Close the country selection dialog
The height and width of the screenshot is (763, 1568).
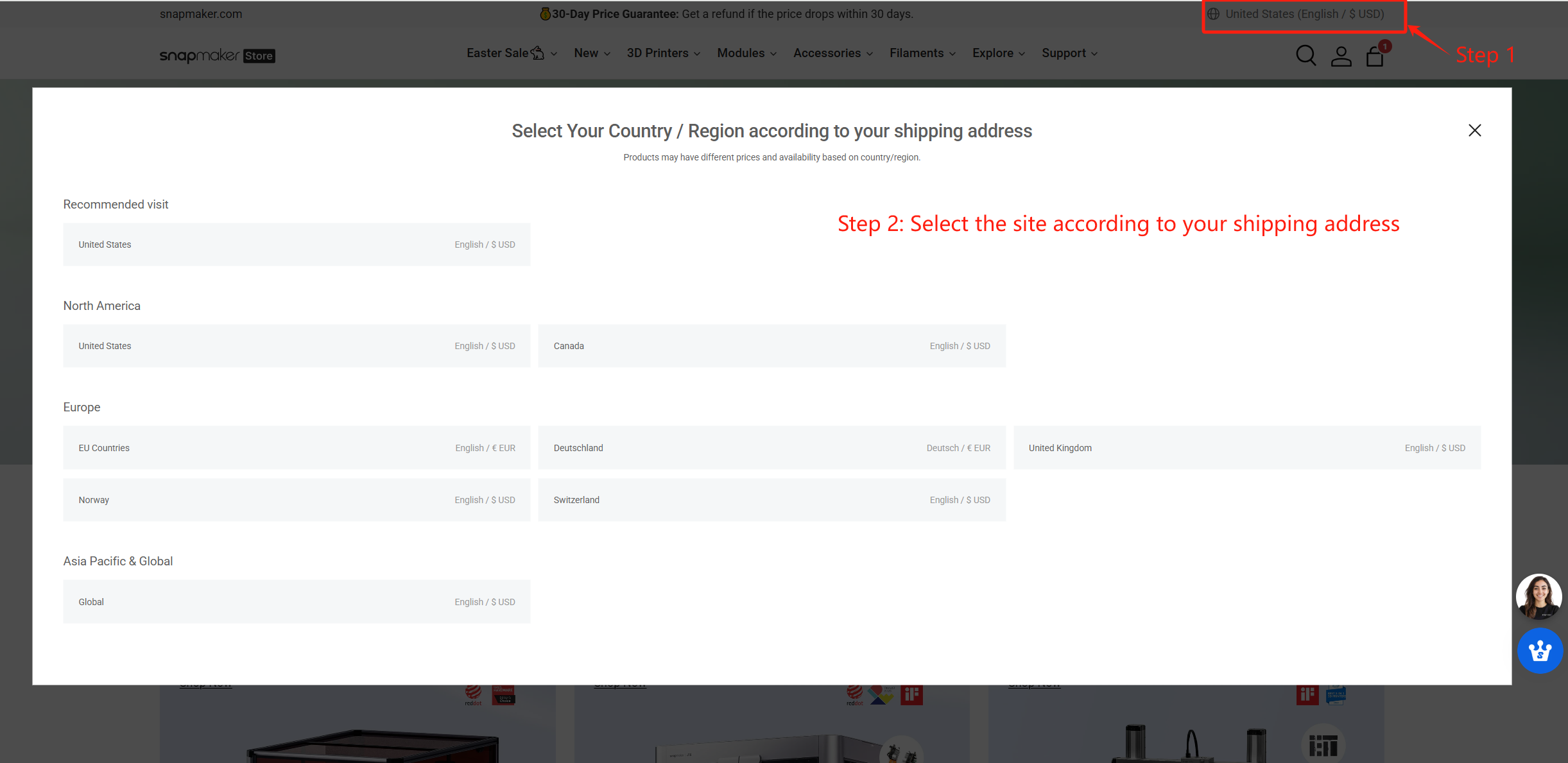(x=1474, y=130)
